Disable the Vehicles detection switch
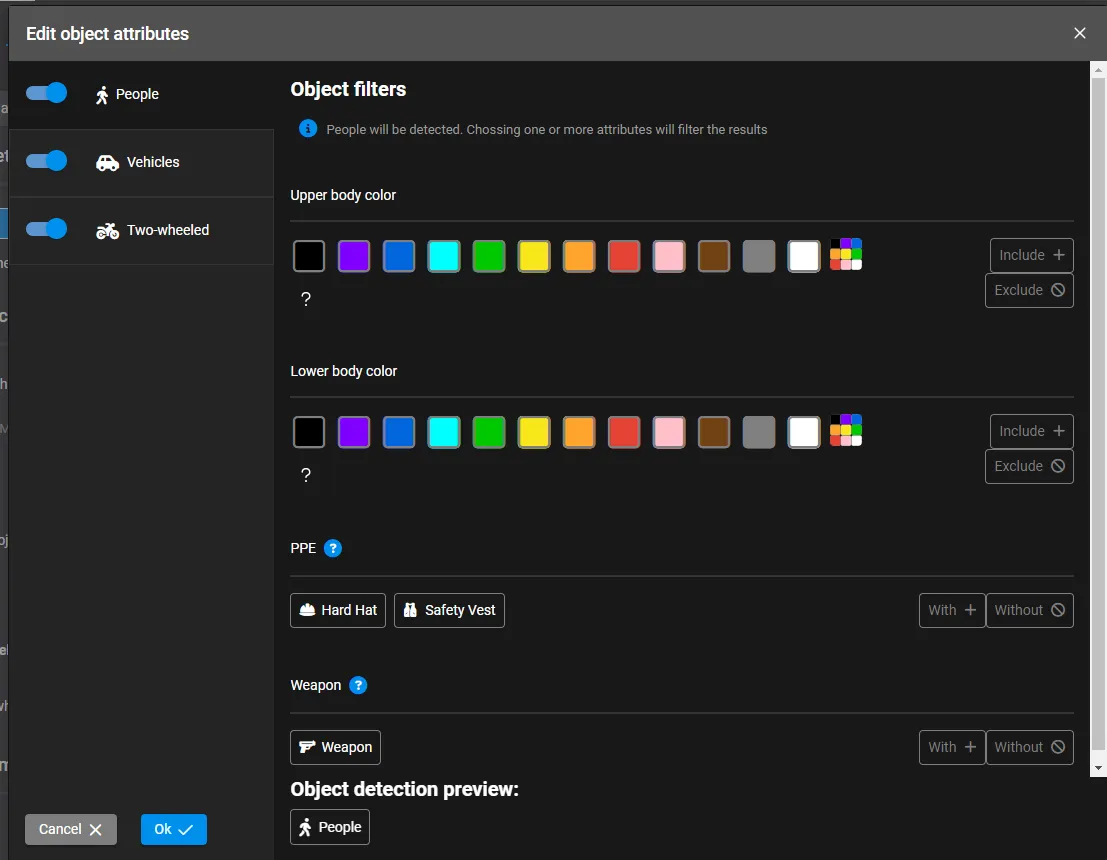1107x860 pixels. [47, 161]
